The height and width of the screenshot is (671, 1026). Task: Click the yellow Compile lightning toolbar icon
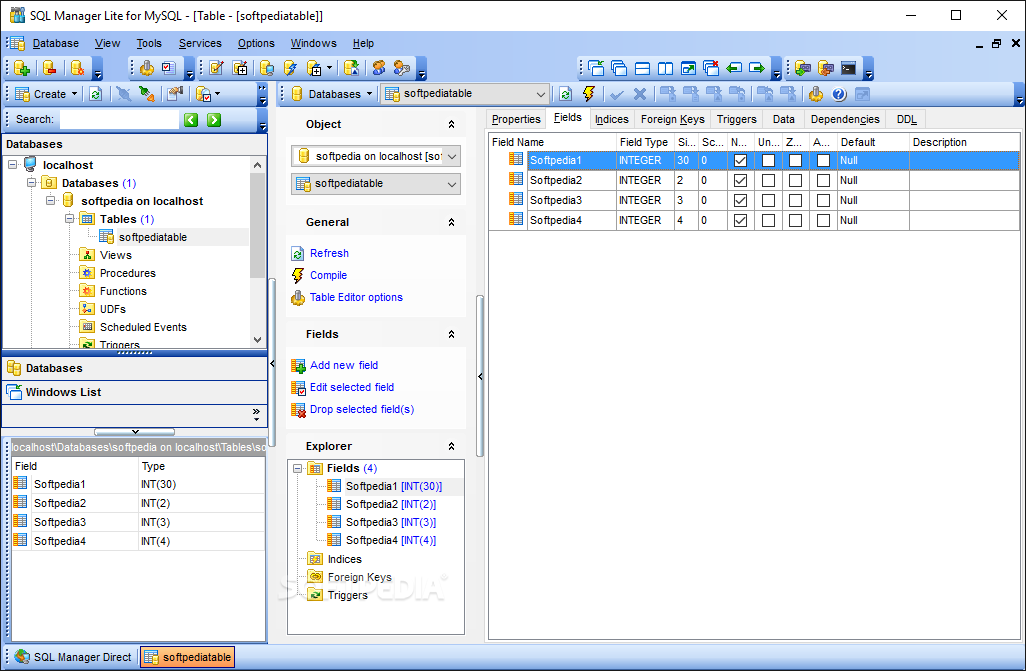pyautogui.click(x=589, y=94)
